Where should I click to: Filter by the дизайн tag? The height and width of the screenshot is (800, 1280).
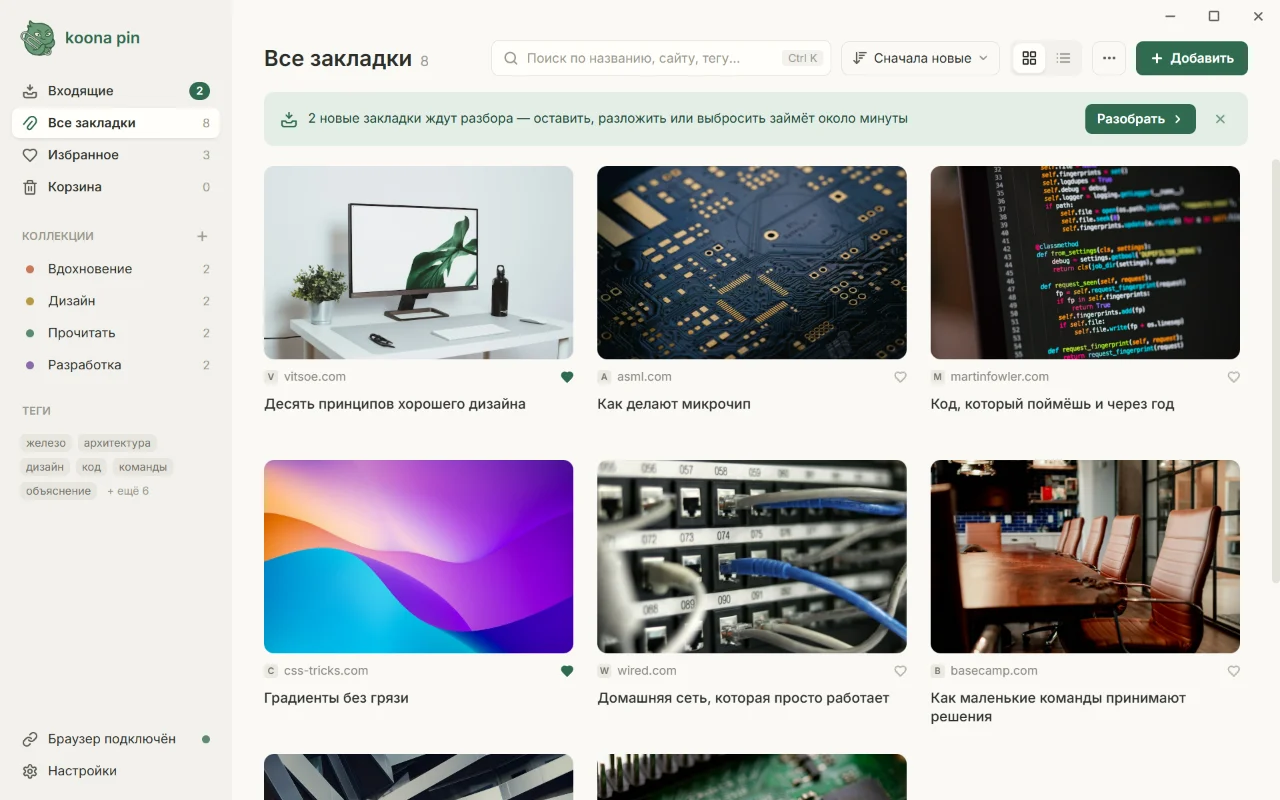pyautogui.click(x=45, y=467)
